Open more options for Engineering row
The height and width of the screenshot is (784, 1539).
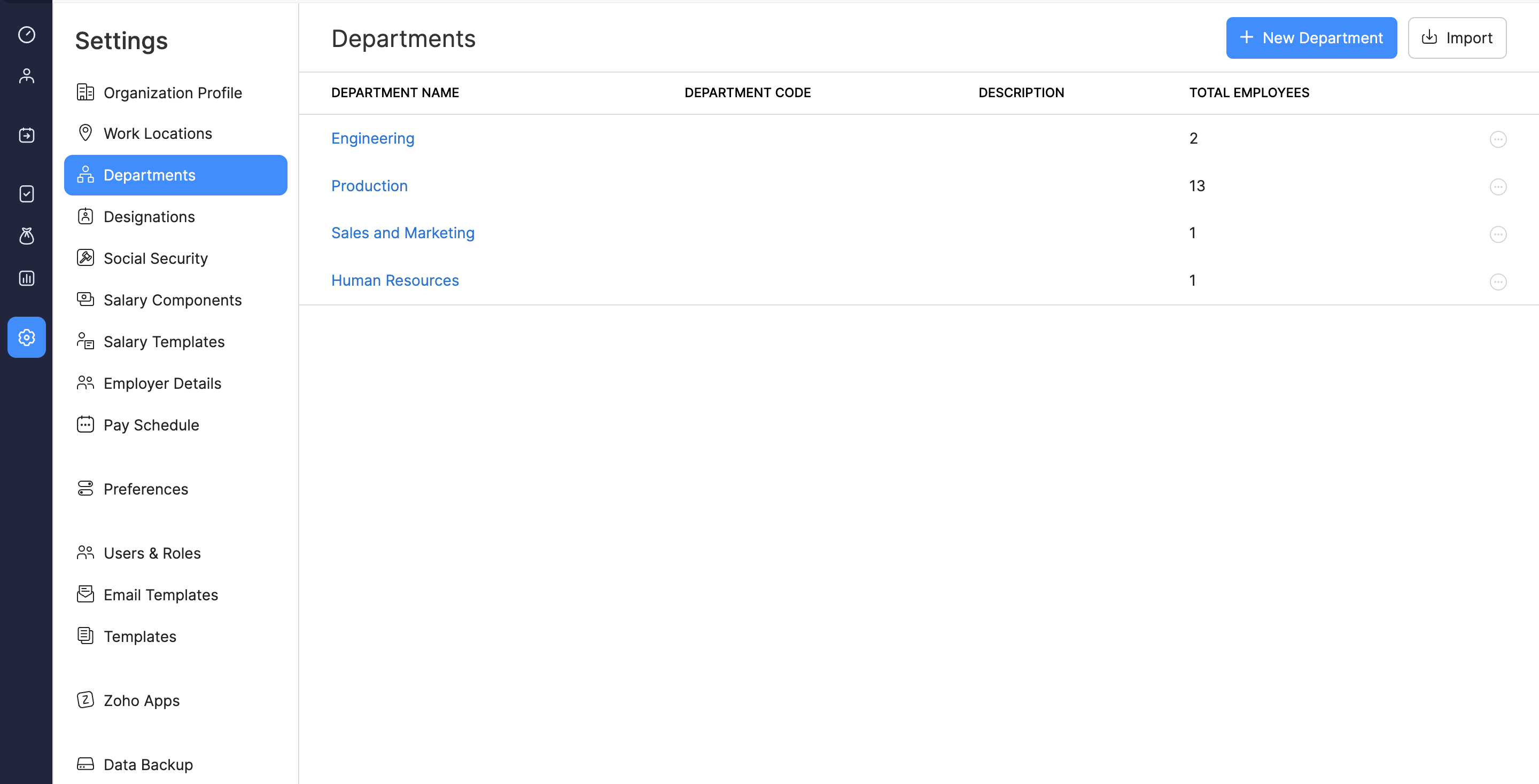(1497, 139)
